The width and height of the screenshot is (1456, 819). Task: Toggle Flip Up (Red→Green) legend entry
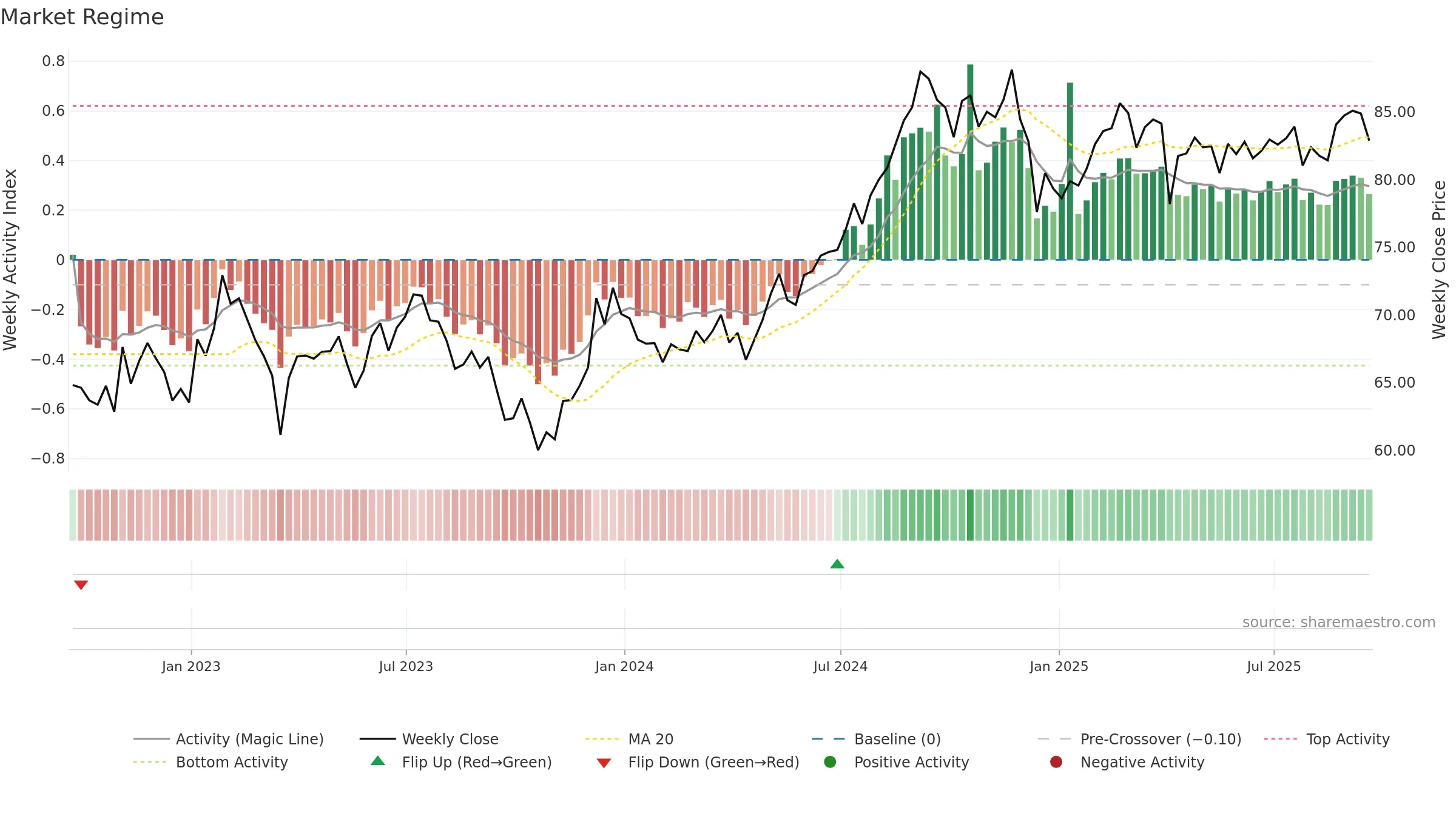point(461,762)
